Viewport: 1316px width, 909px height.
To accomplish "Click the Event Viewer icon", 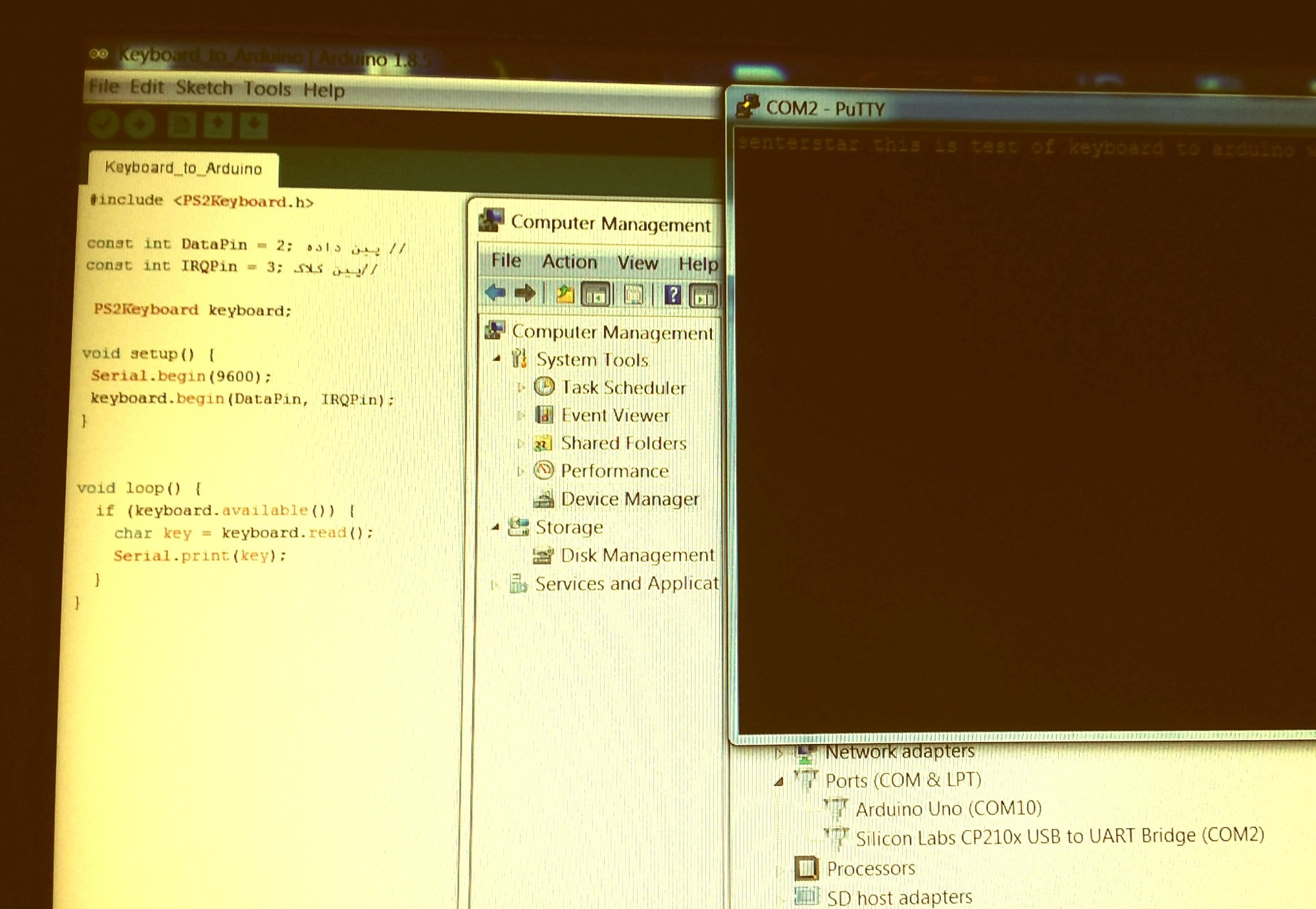I will [x=544, y=414].
